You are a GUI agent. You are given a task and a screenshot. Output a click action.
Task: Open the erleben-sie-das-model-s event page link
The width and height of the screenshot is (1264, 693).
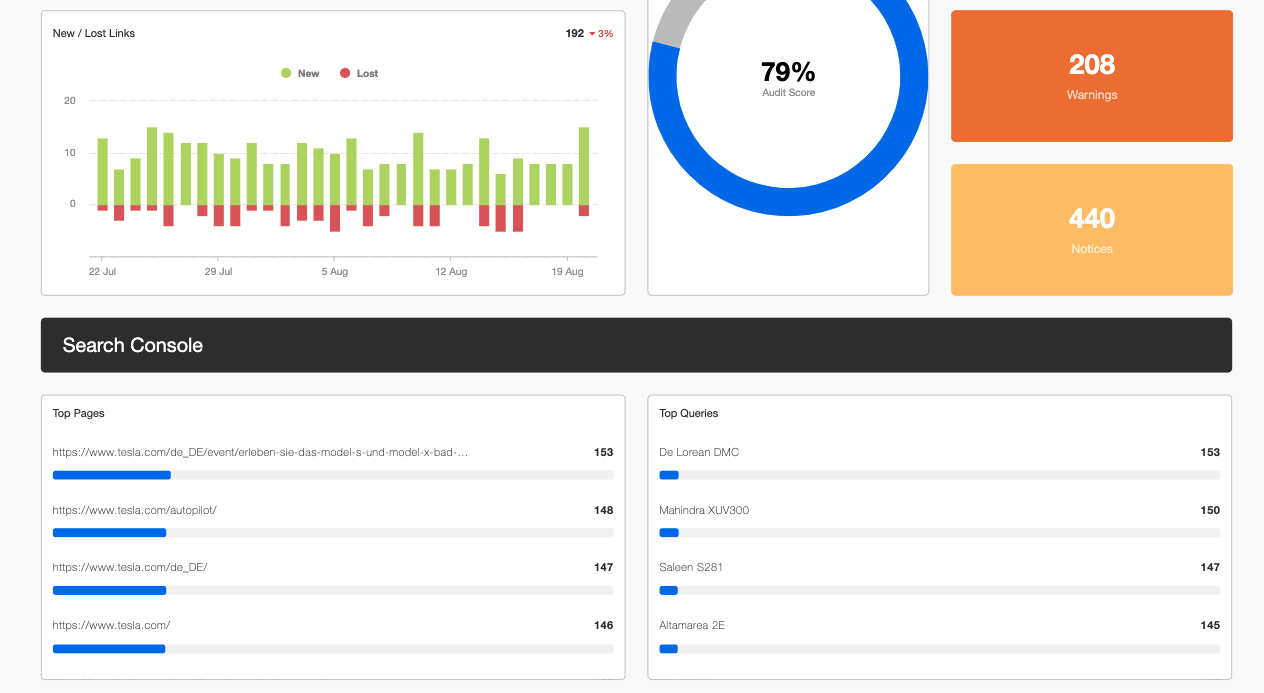pyautogui.click(x=260, y=452)
